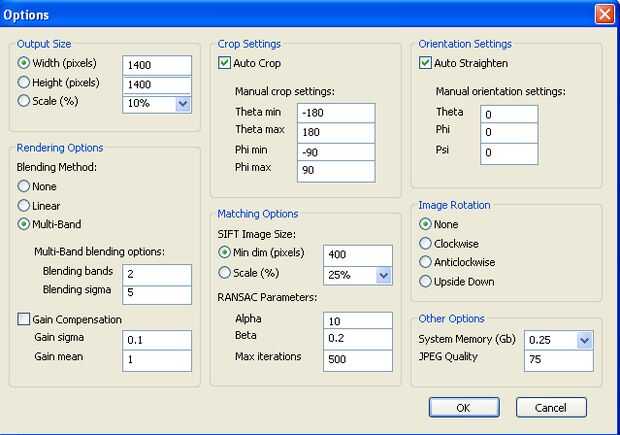This screenshot has height=435, width=620.
Task: Click the Gain sigma input field
Action: click(x=157, y=340)
